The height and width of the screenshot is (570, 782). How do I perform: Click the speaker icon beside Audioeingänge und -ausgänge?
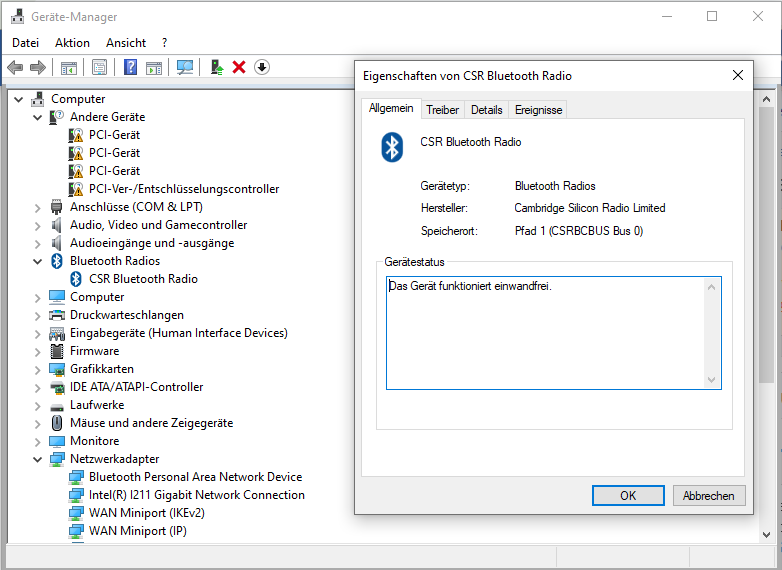click(x=57, y=243)
